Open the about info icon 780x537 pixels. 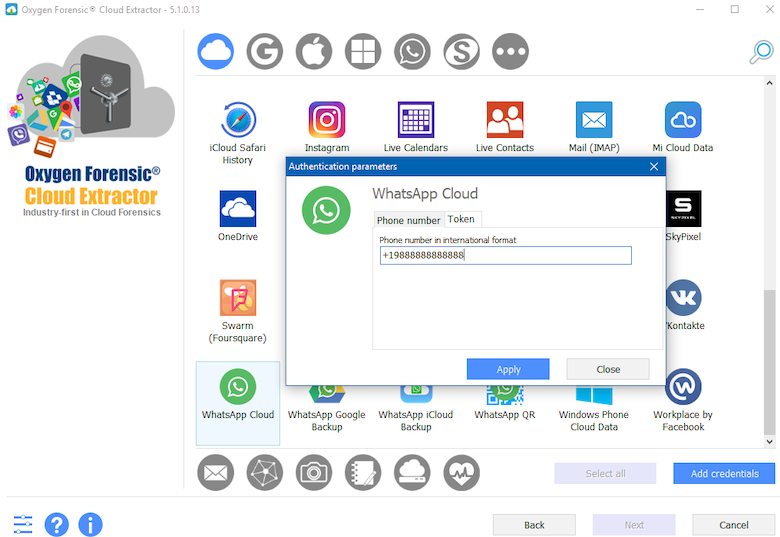[x=91, y=525]
